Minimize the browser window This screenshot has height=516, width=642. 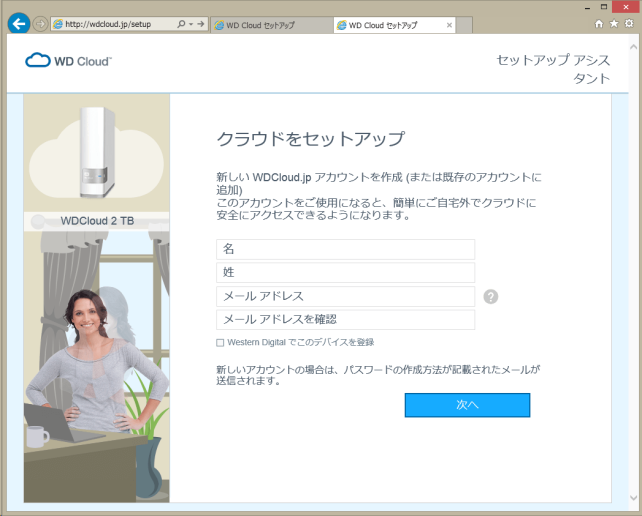tap(588, 7)
